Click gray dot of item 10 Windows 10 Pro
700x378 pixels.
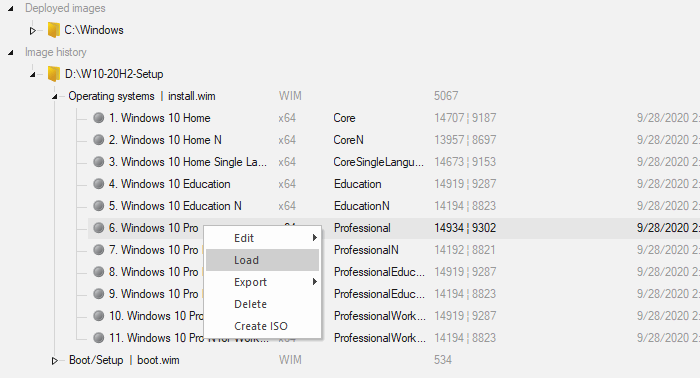pyautogui.click(x=98, y=316)
